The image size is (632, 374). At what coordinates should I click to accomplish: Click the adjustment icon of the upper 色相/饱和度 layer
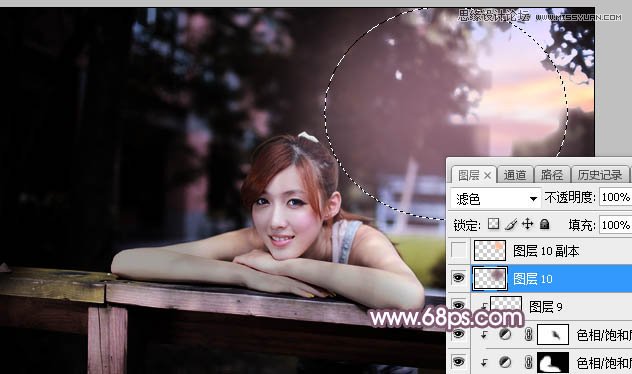pyautogui.click(x=505, y=335)
